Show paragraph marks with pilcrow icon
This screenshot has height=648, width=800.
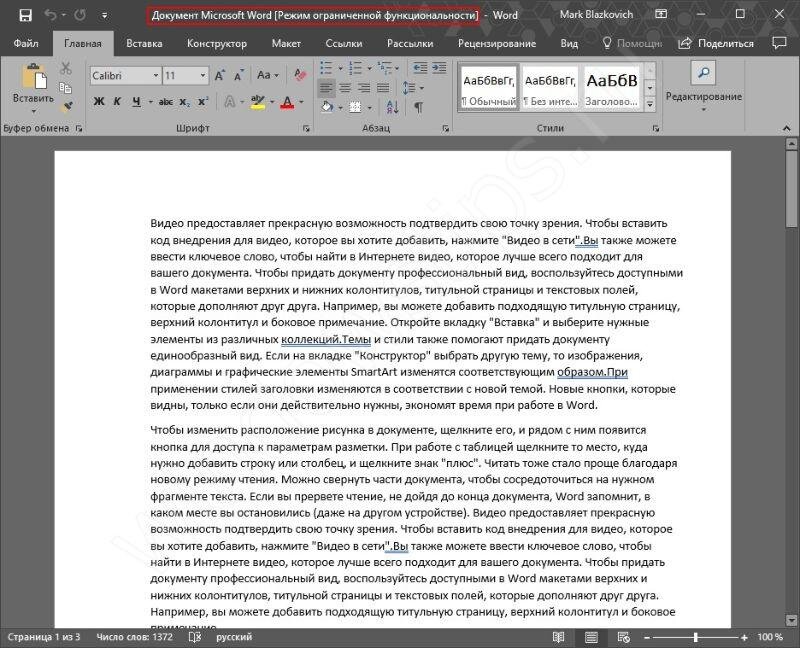pyautogui.click(x=418, y=107)
